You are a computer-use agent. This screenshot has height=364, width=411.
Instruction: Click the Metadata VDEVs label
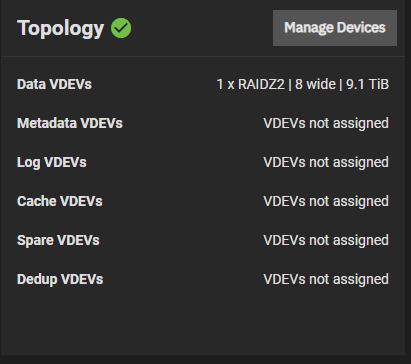[70, 123]
